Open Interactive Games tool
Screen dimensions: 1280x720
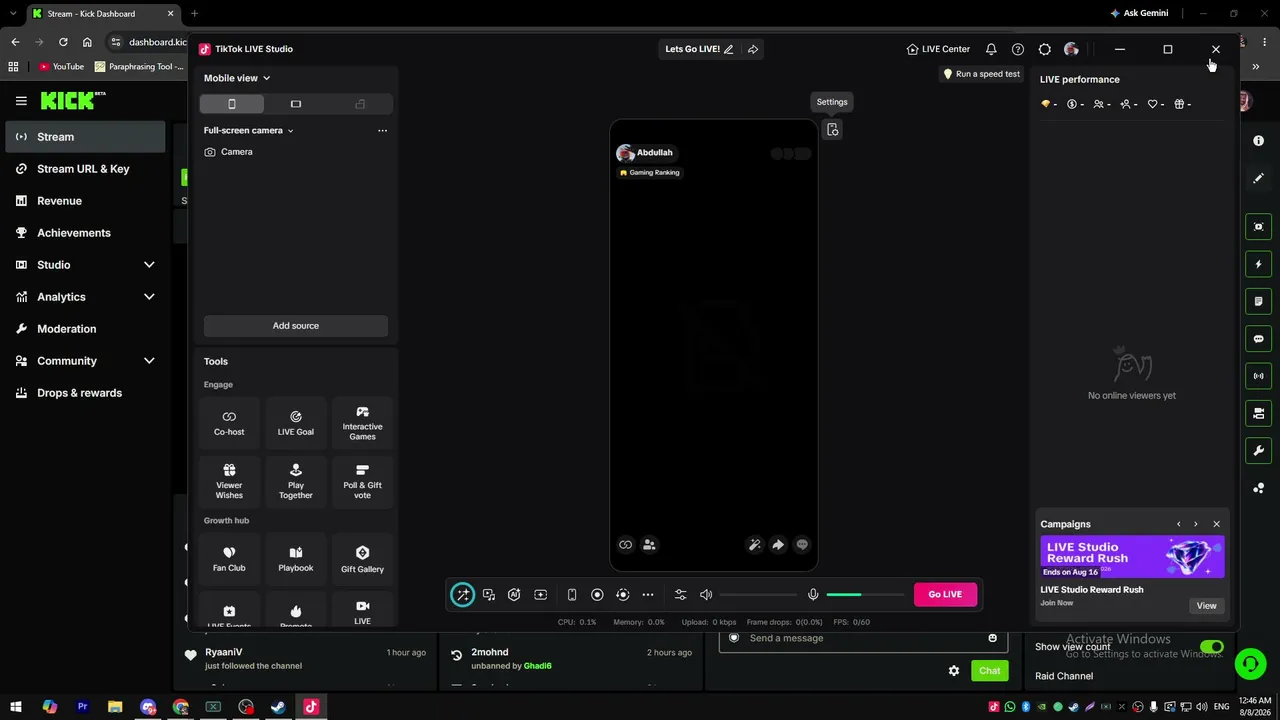pyautogui.click(x=362, y=423)
